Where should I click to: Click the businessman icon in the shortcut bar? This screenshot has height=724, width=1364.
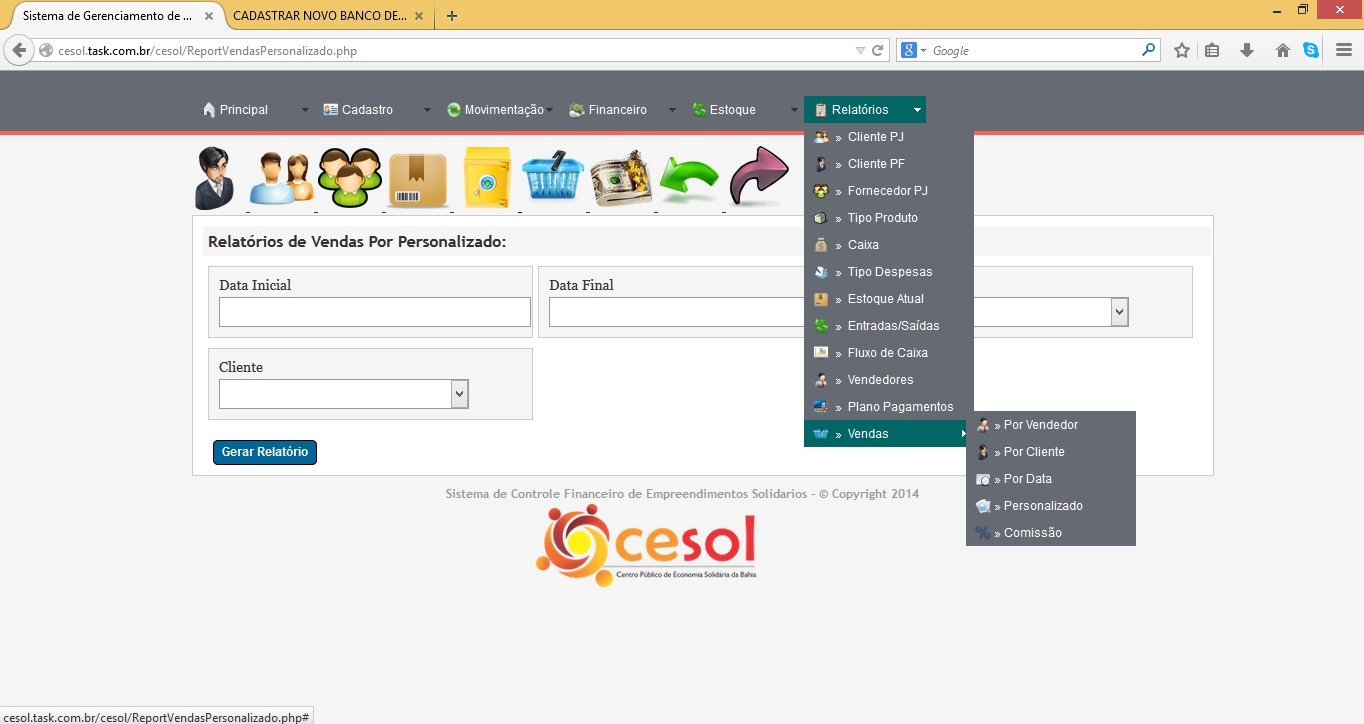click(214, 178)
